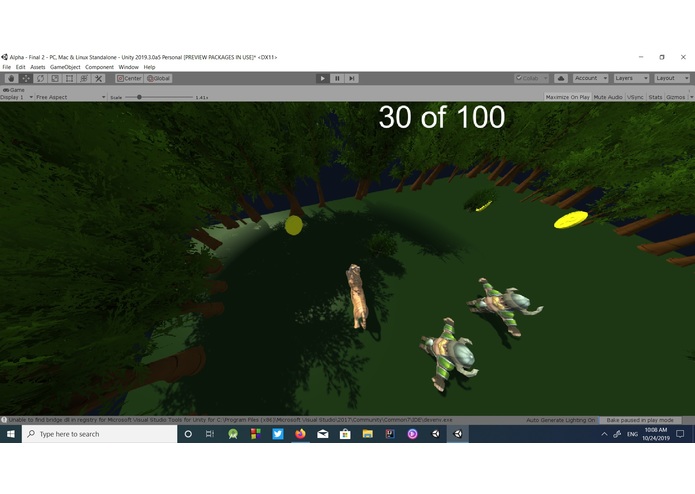The height and width of the screenshot is (494, 695).
Task: Switch to the active Unity taskbar icon
Action: (458, 434)
